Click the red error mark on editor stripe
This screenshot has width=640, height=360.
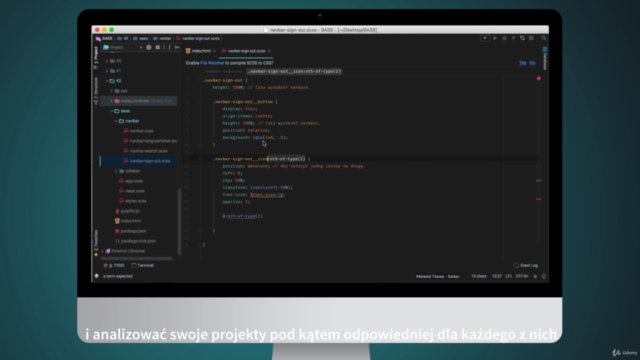point(539,199)
